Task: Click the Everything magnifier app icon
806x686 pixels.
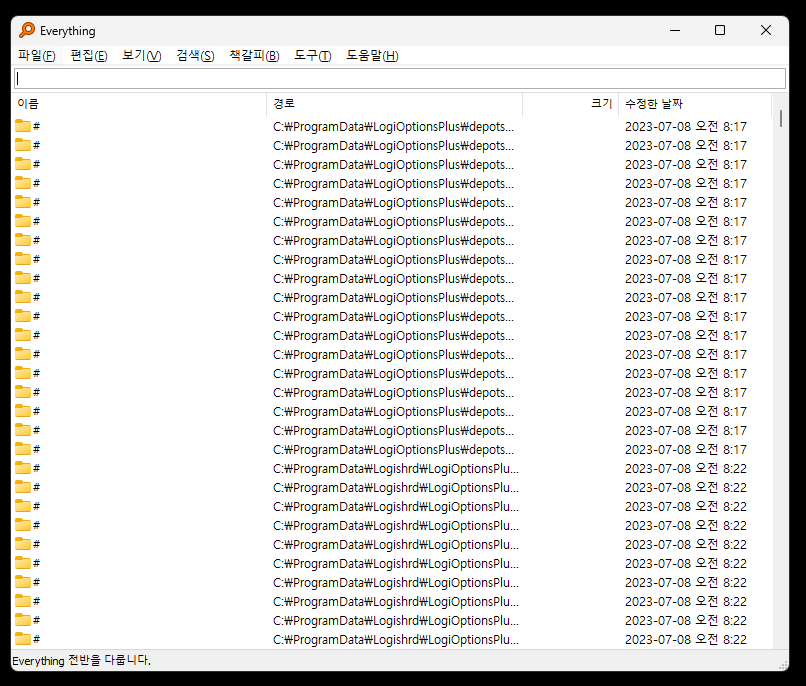Action: (27, 30)
